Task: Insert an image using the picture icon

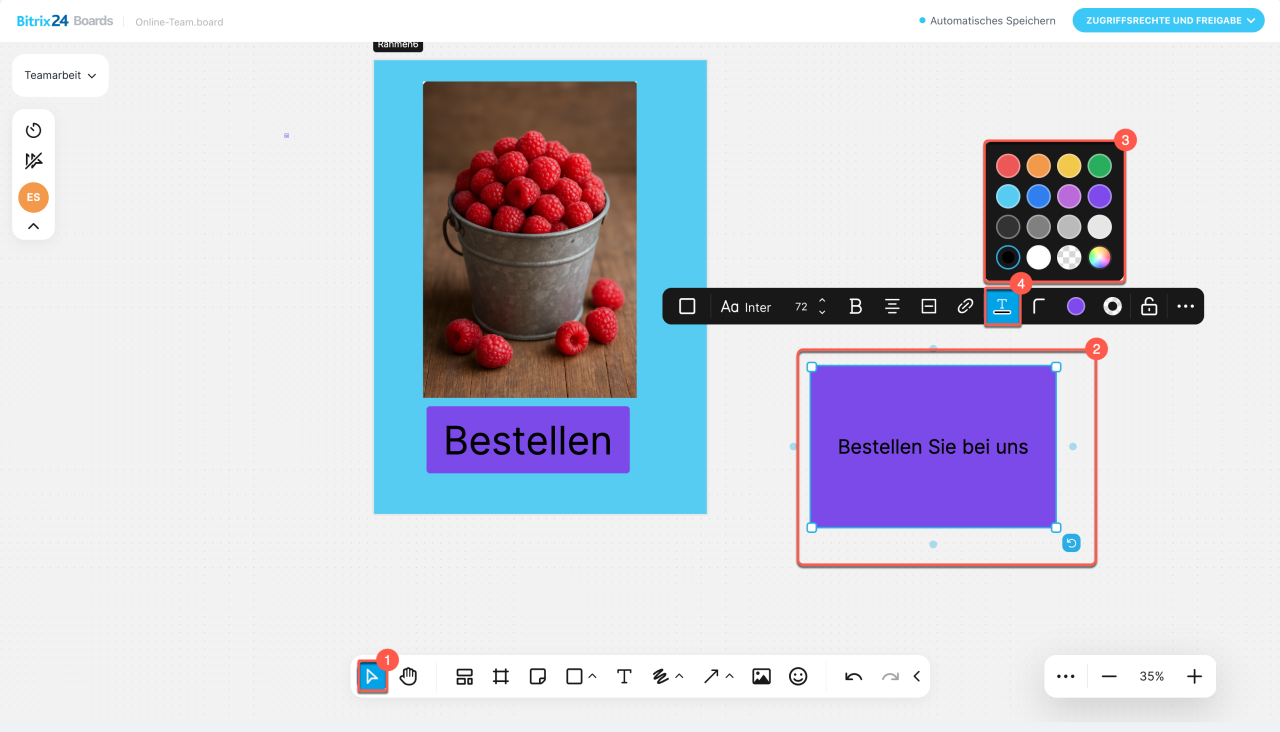Action: click(x=761, y=677)
